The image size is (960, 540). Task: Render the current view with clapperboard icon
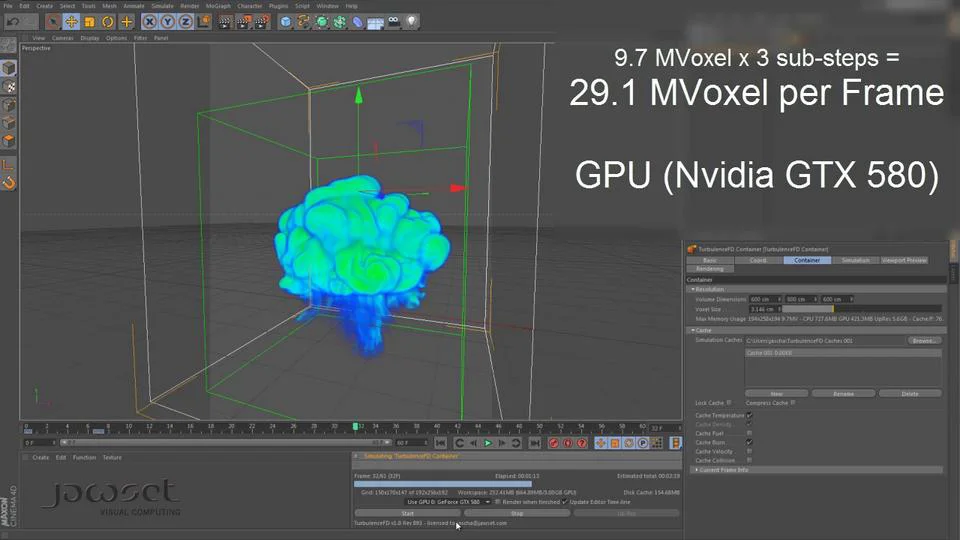pos(225,23)
